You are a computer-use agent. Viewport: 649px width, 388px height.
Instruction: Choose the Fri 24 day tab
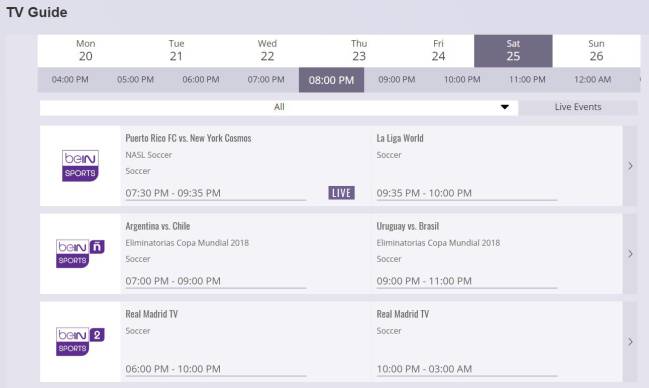[x=438, y=51]
